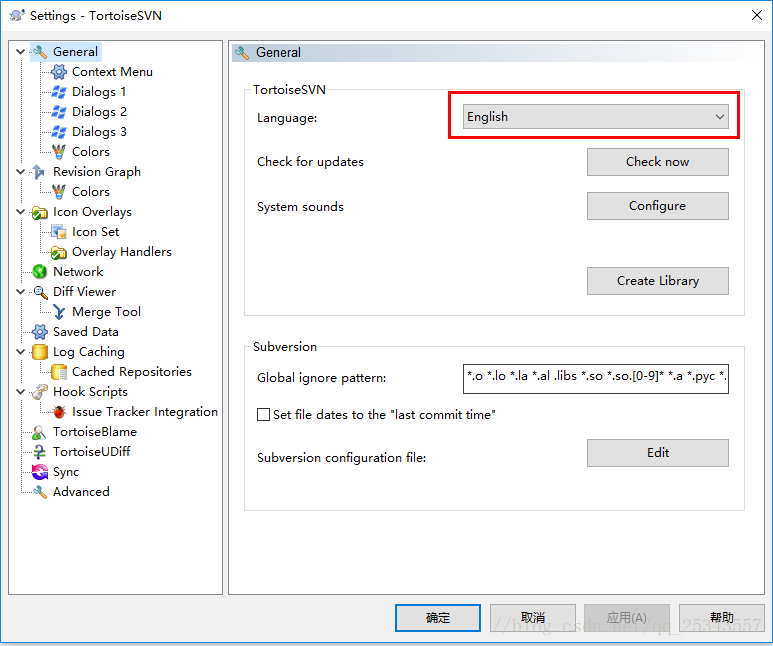Collapse the Icon Overlays tree node
Screen dimensions: 773x646
pos(20,212)
